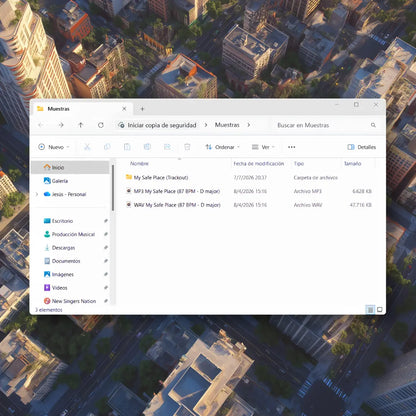Screen dimensions: 416x416
Task: Go forward with the right arrow
Action: coord(61,125)
